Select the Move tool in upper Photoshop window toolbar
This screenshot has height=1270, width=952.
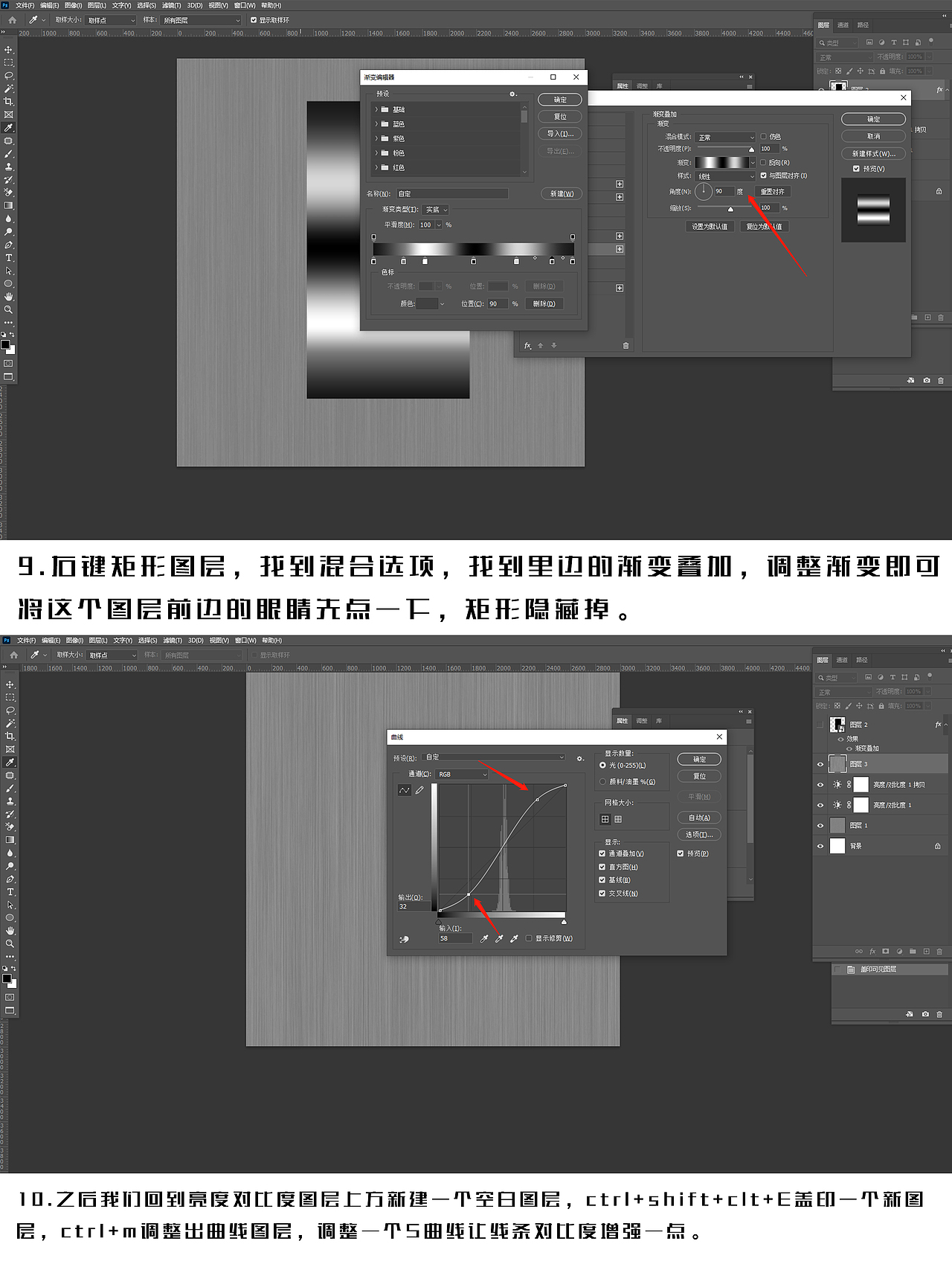[x=9, y=50]
